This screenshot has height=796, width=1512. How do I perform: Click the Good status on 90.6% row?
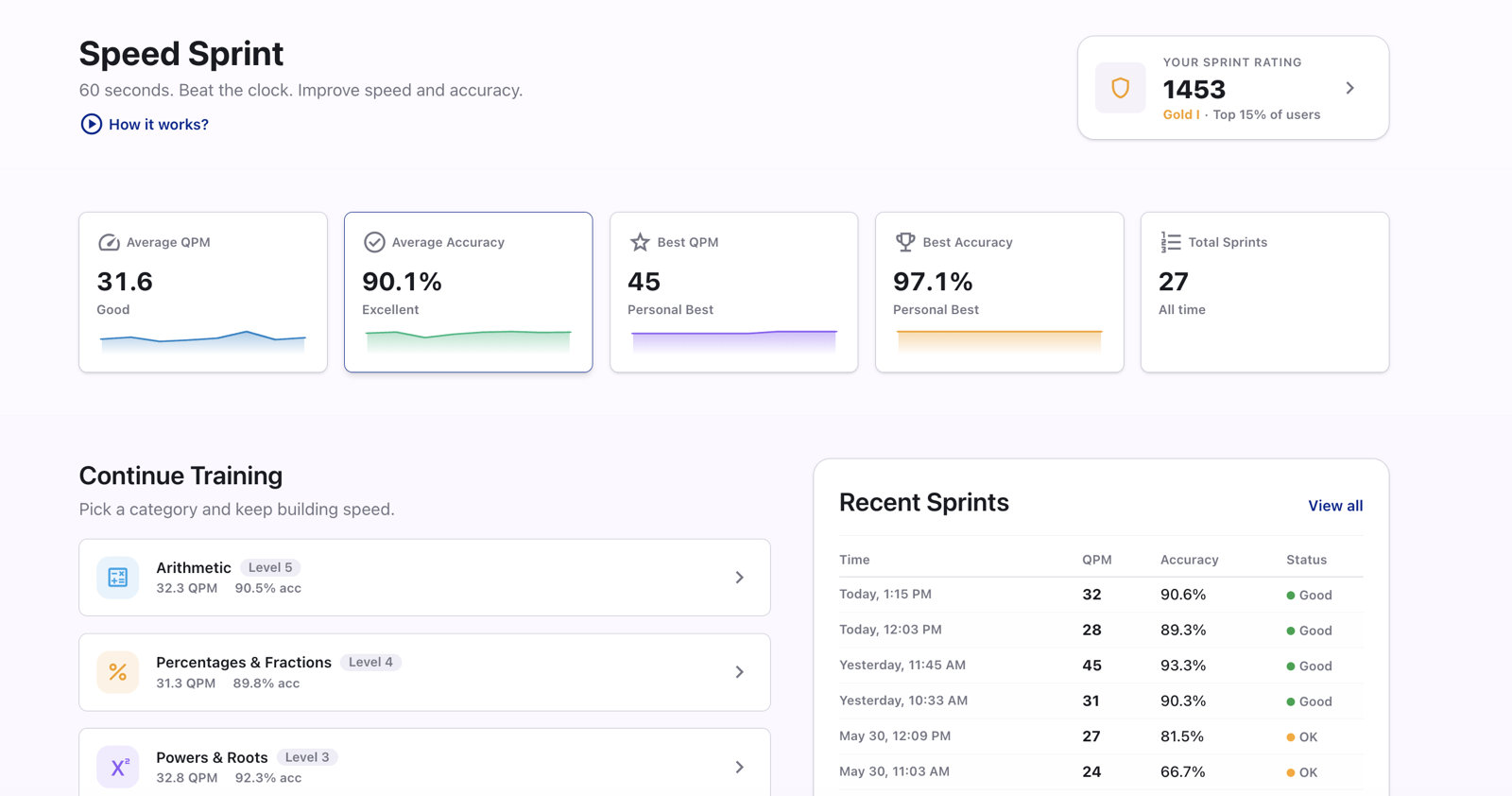[1310, 595]
